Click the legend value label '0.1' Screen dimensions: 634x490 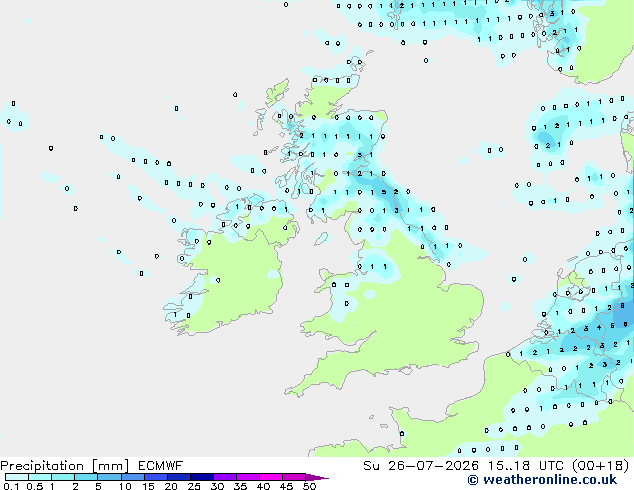[x=11, y=486]
